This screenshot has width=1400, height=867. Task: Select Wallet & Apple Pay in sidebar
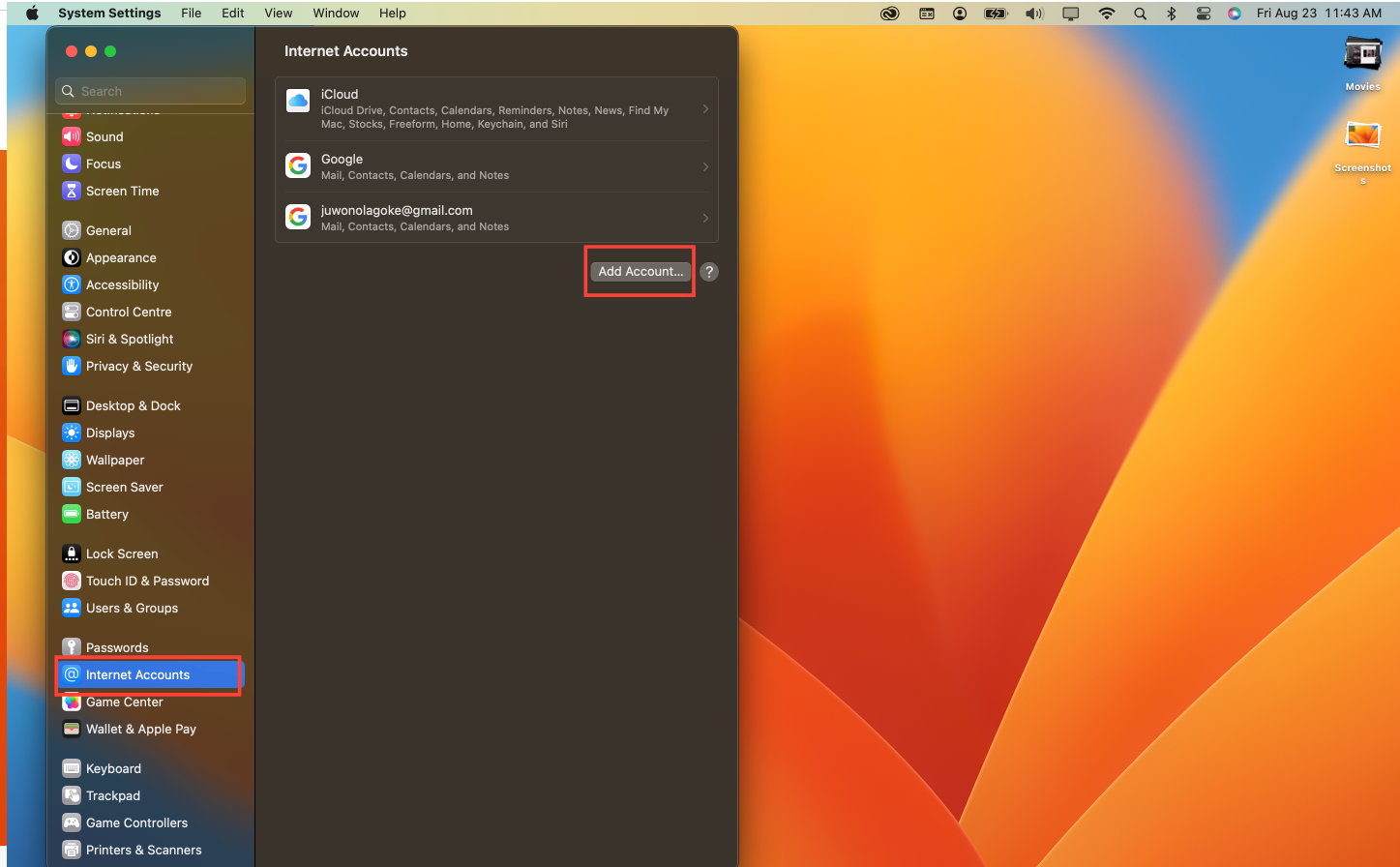[140, 729]
